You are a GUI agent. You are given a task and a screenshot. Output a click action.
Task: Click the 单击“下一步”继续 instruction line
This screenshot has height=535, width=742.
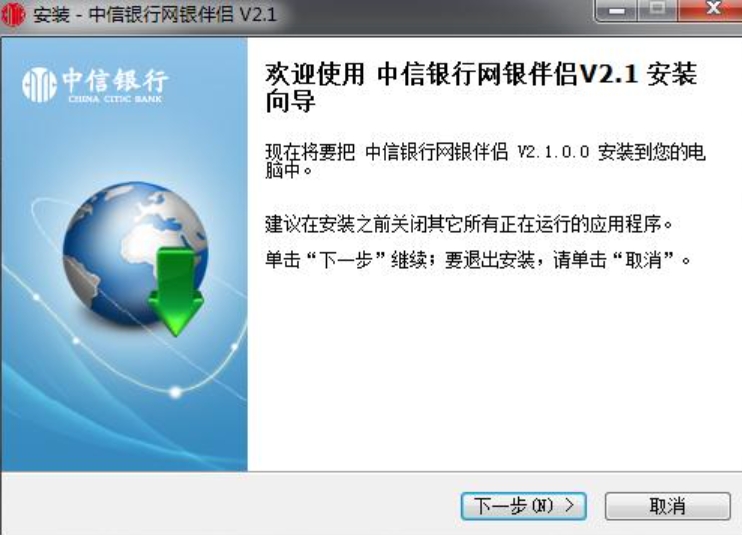[x=478, y=260]
